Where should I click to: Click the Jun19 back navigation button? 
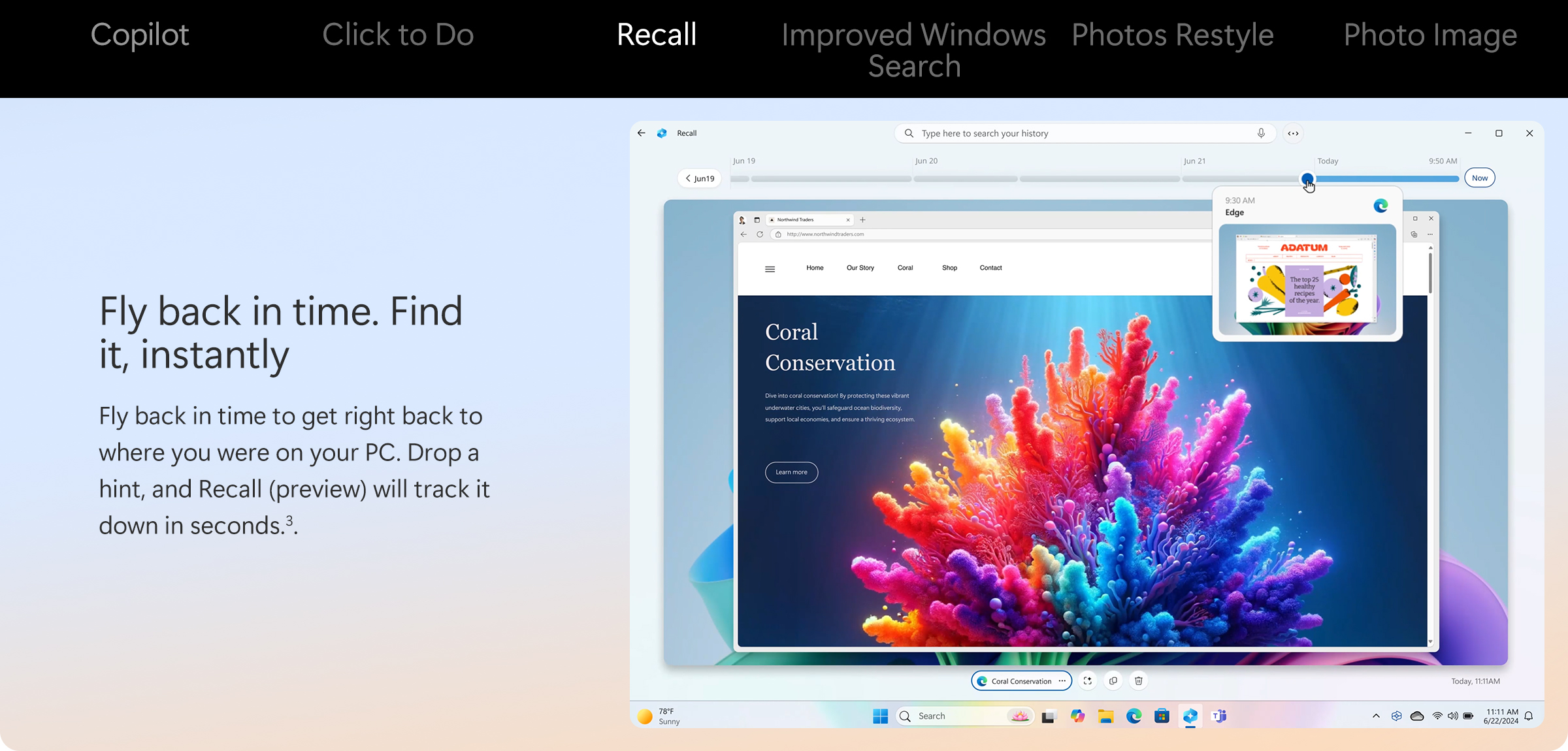(700, 178)
